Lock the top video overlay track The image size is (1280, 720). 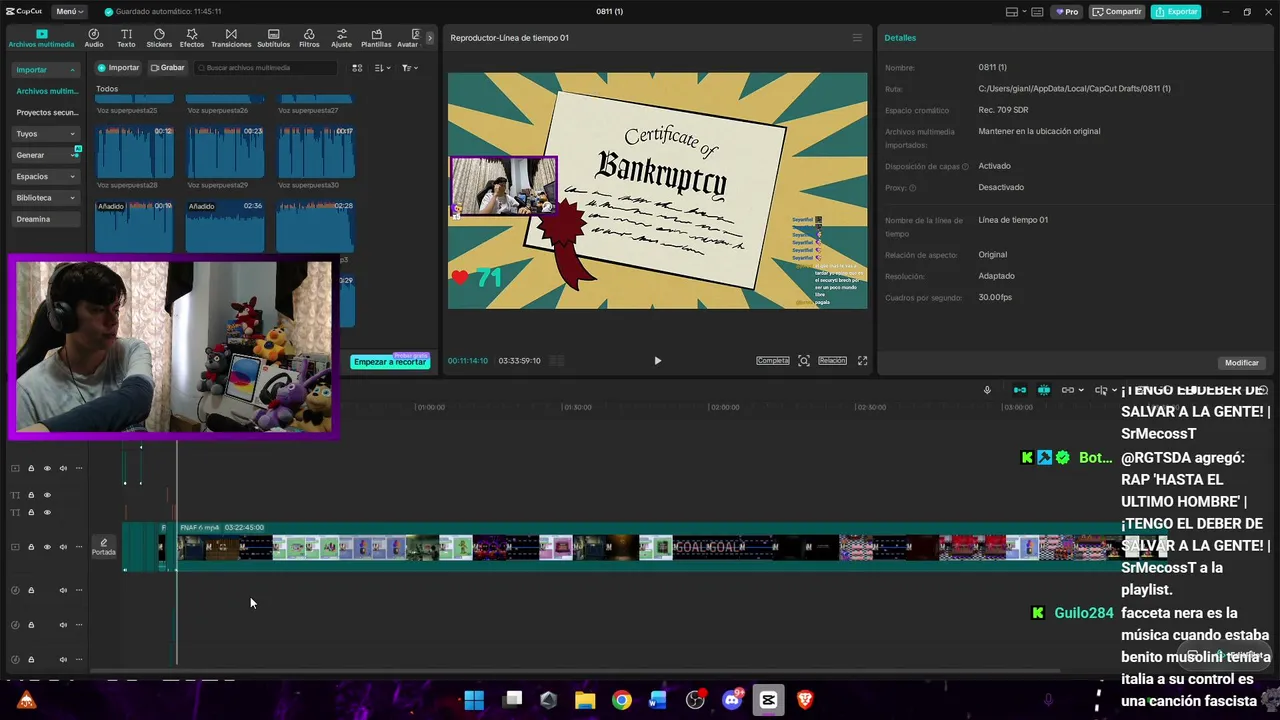(31, 468)
